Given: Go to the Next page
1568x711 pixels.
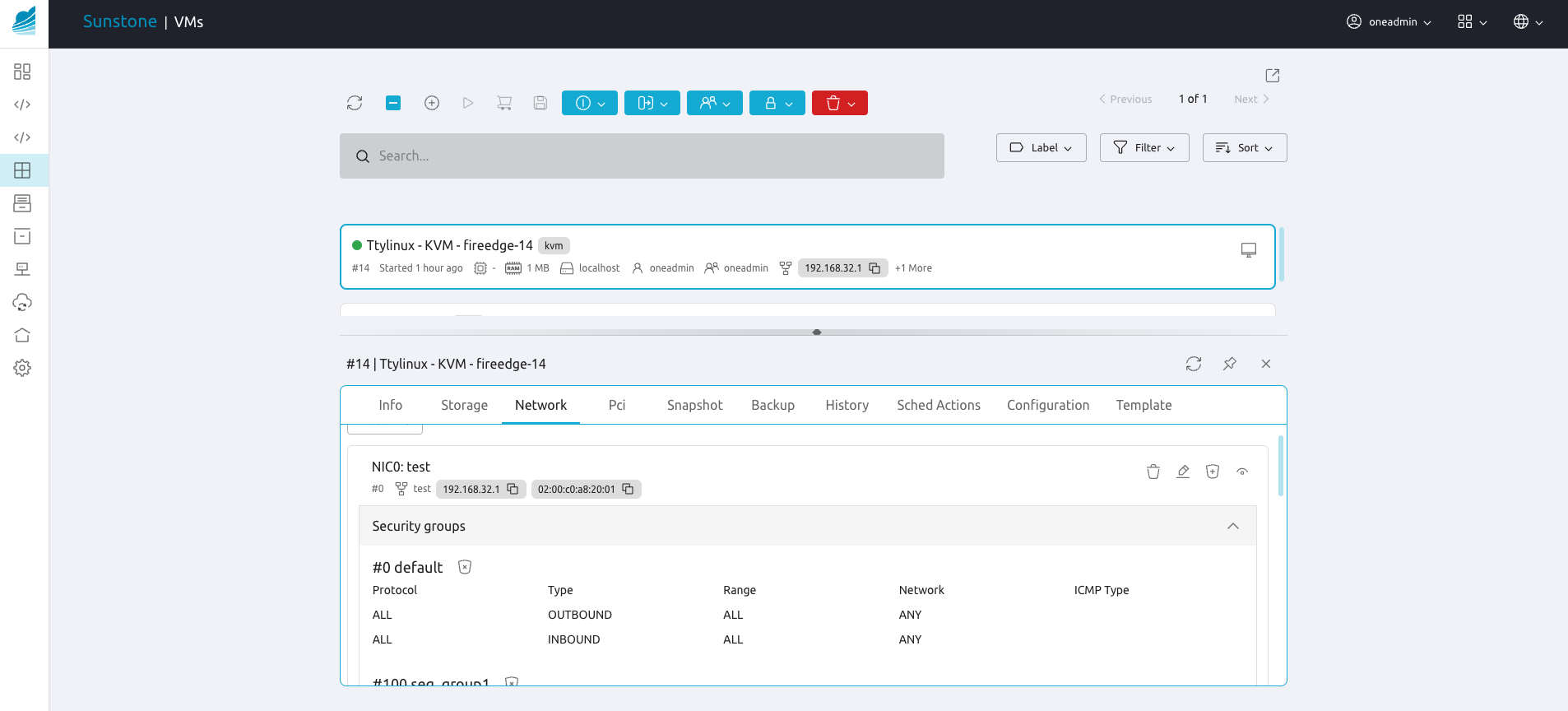Looking at the screenshot, I should pos(1252,100).
